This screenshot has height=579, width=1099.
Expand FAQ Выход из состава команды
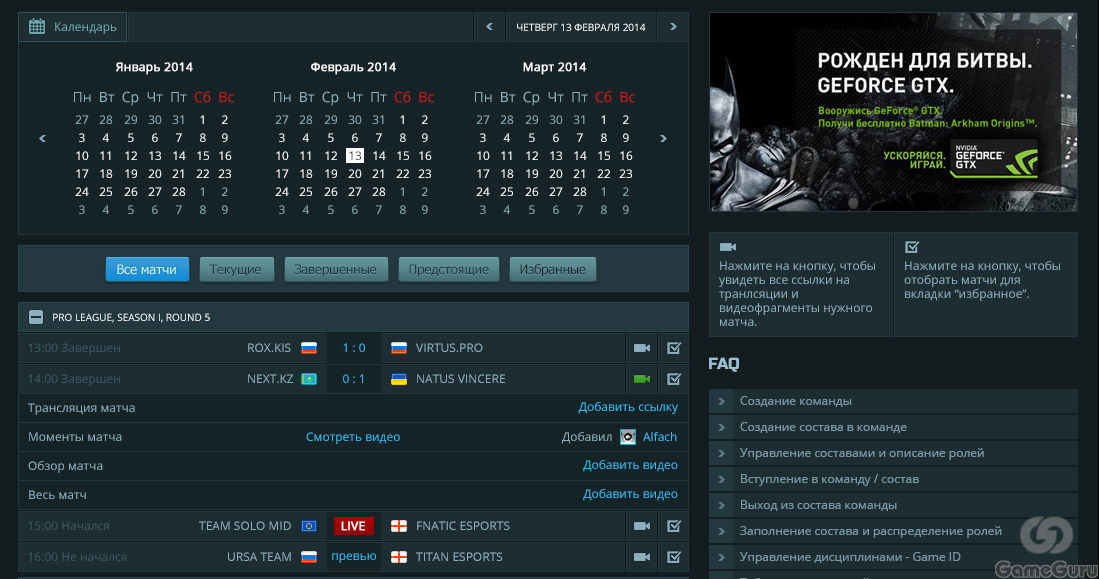coord(893,505)
